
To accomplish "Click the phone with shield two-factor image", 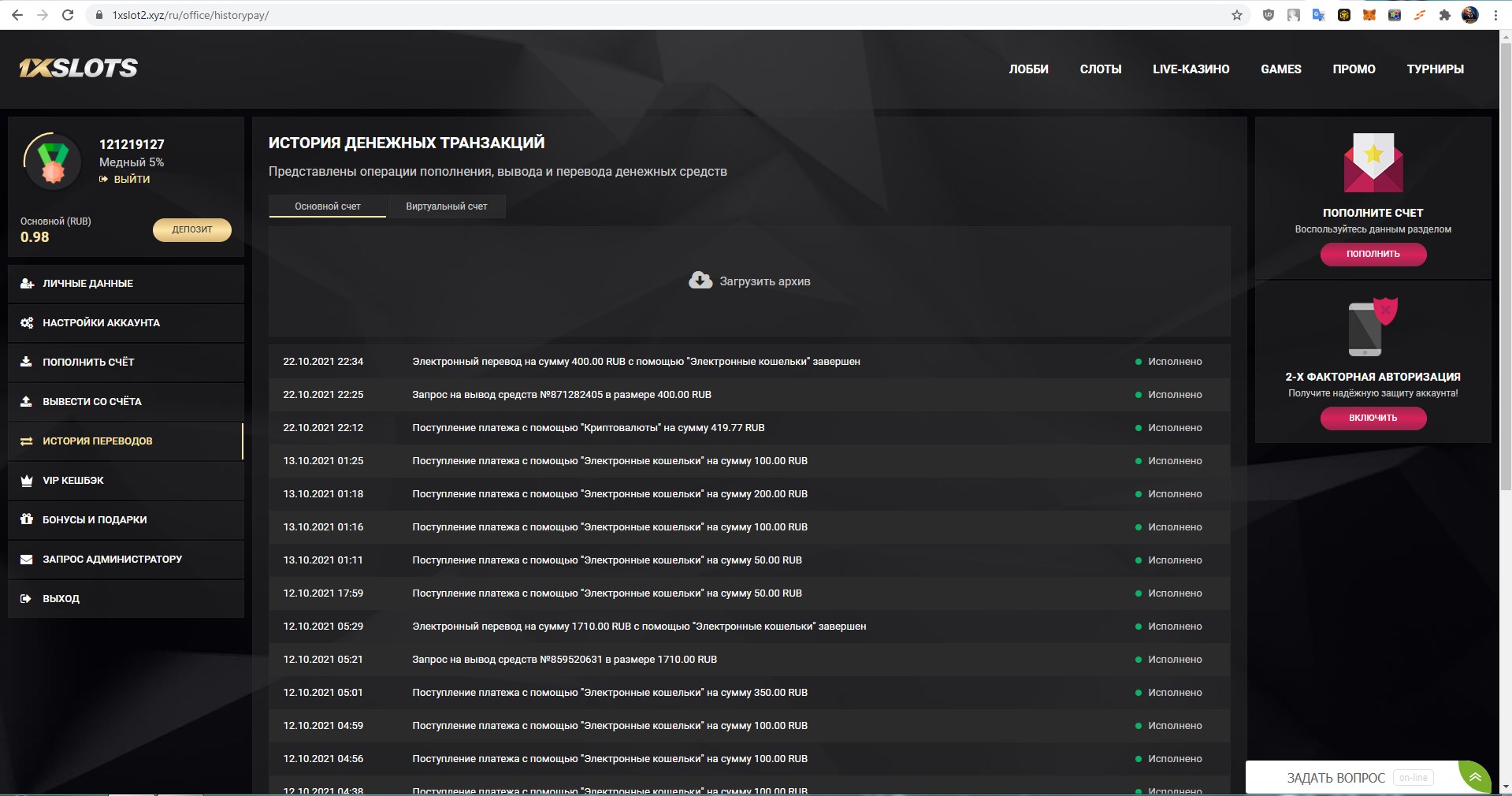I will pyautogui.click(x=1373, y=327).
